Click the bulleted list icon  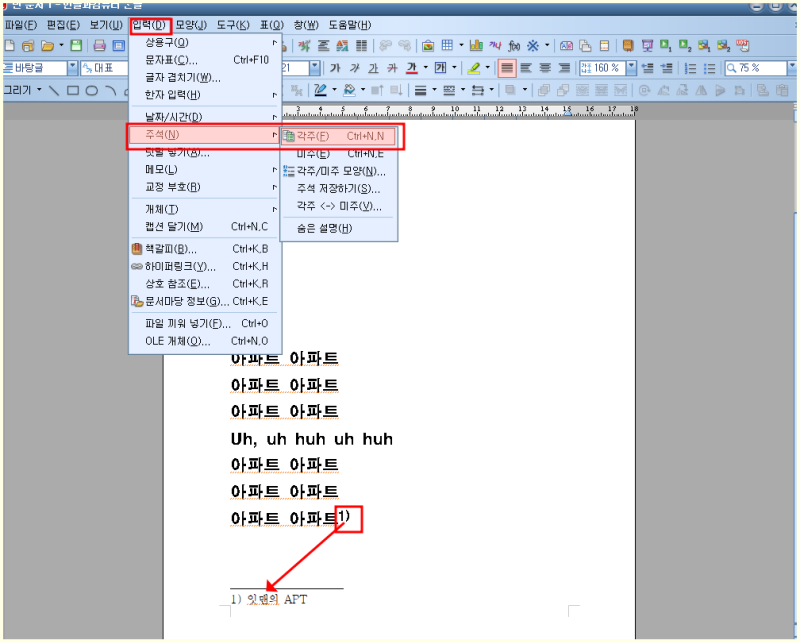[x=710, y=68]
